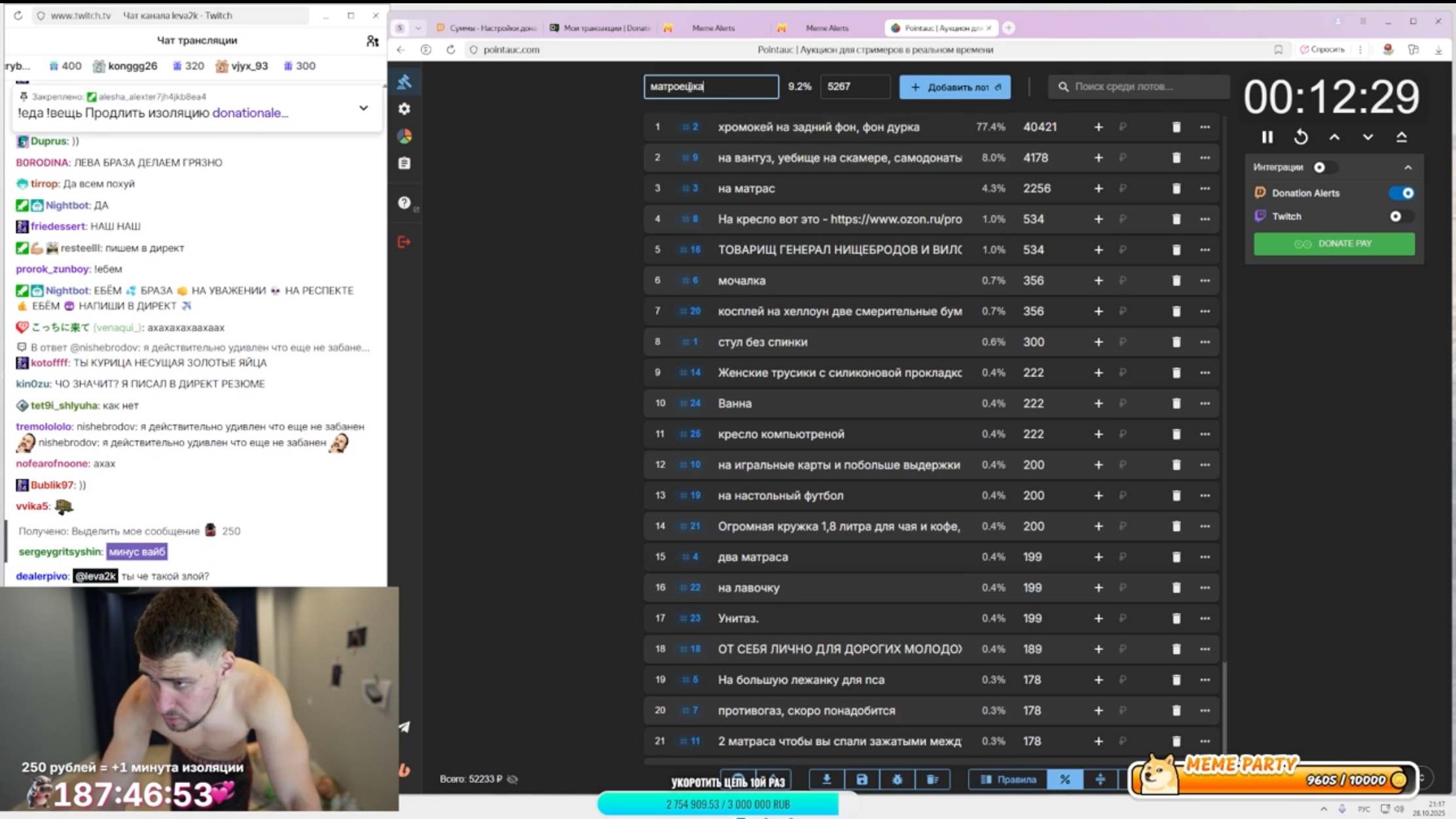Open the clipboard history icon in sidebar
Viewport: 1456px width, 819px height.
[x=404, y=163]
